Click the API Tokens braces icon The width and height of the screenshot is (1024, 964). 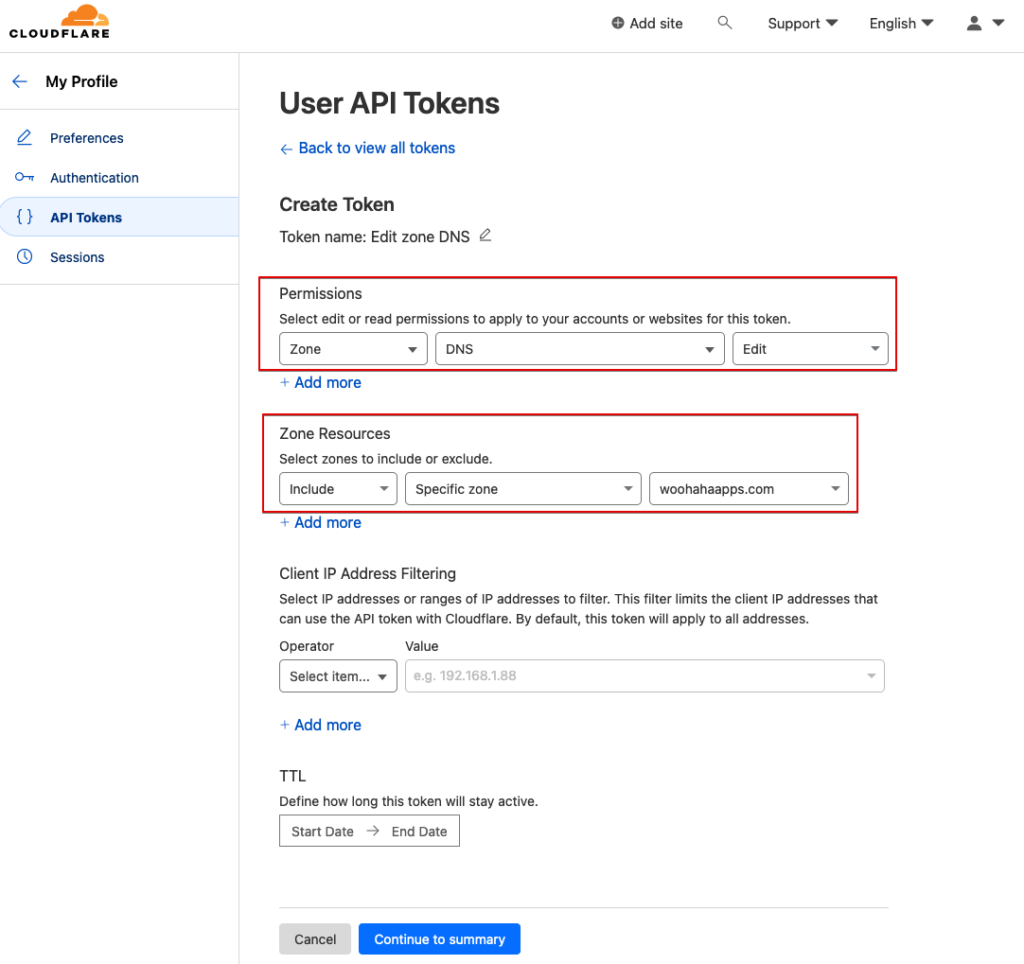point(24,217)
